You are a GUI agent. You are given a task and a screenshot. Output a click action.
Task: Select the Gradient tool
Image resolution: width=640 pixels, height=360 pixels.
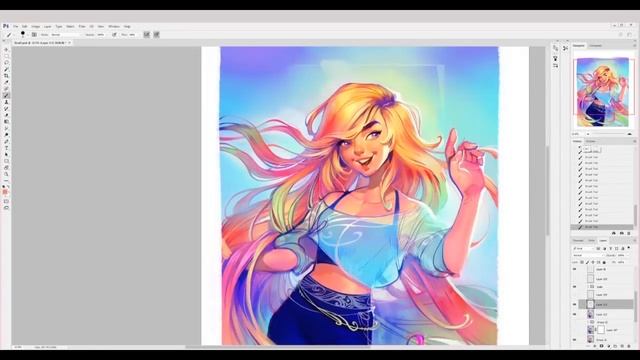(x=6, y=122)
